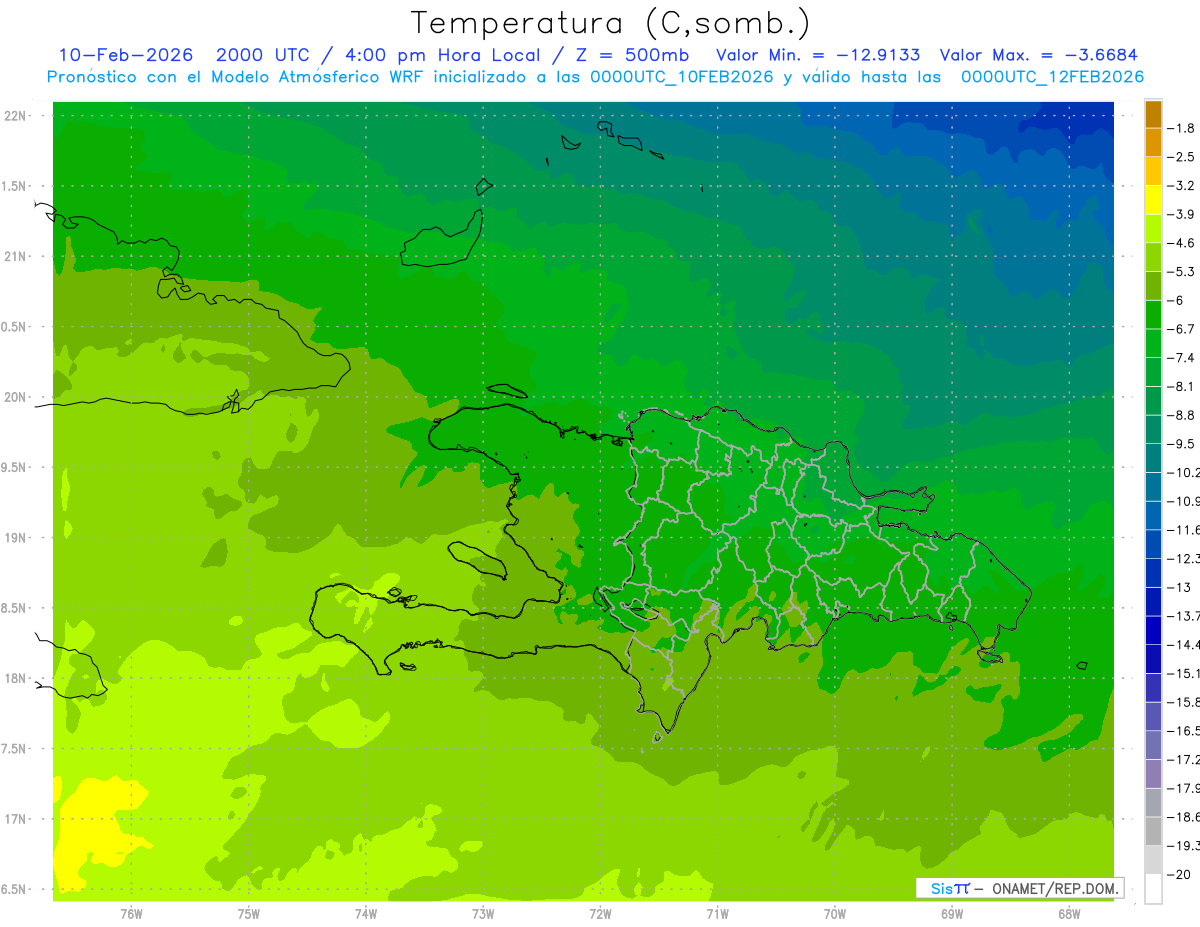Click 'Valor Max. = -3.6684' value
Image resolution: width=1200 pixels, height=927 pixels.
pyautogui.click(x=1038, y=55)
